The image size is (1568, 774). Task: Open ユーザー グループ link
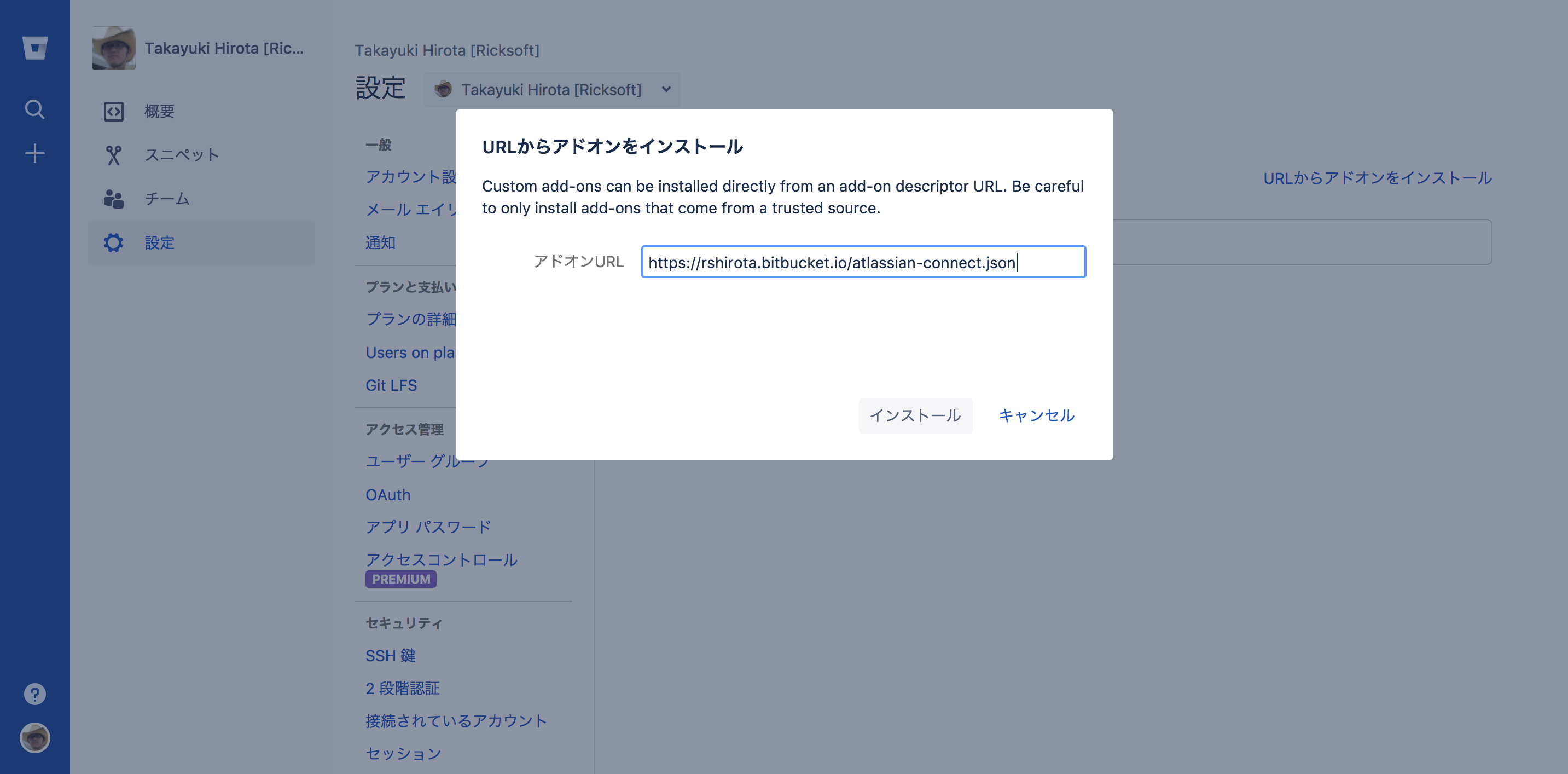point(427,461)
